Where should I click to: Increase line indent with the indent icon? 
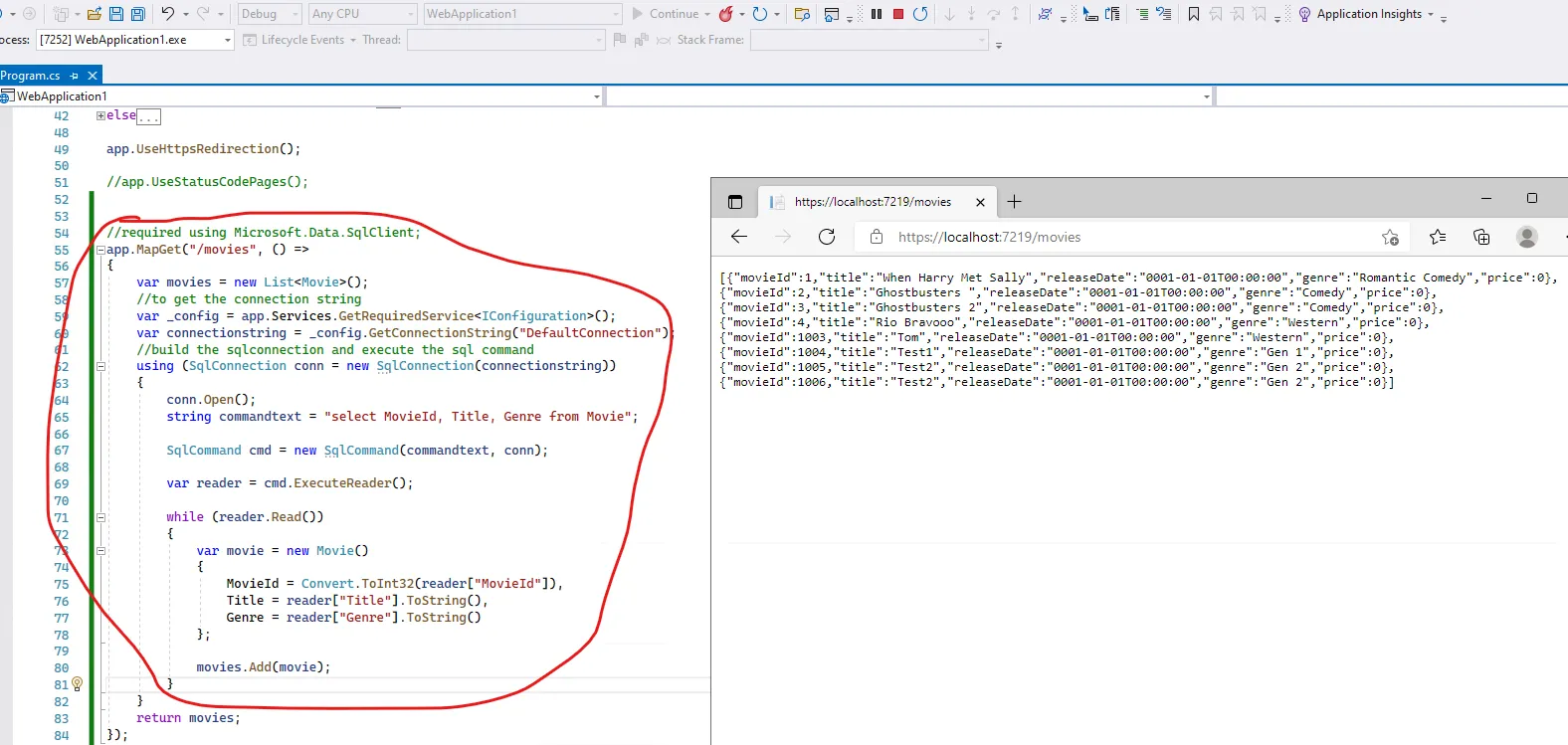(x=1142, y=14)
